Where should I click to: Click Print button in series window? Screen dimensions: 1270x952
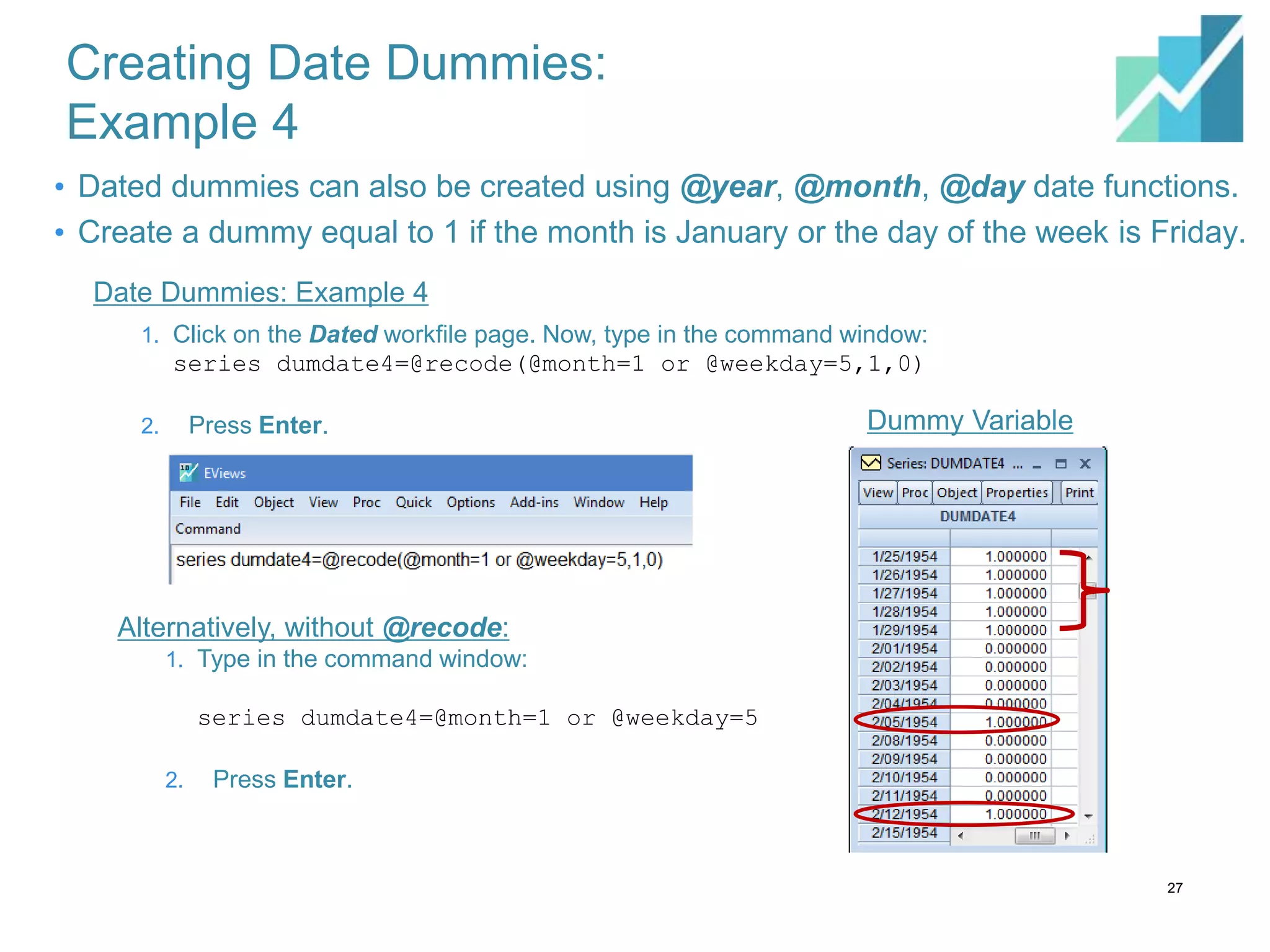1079,493
